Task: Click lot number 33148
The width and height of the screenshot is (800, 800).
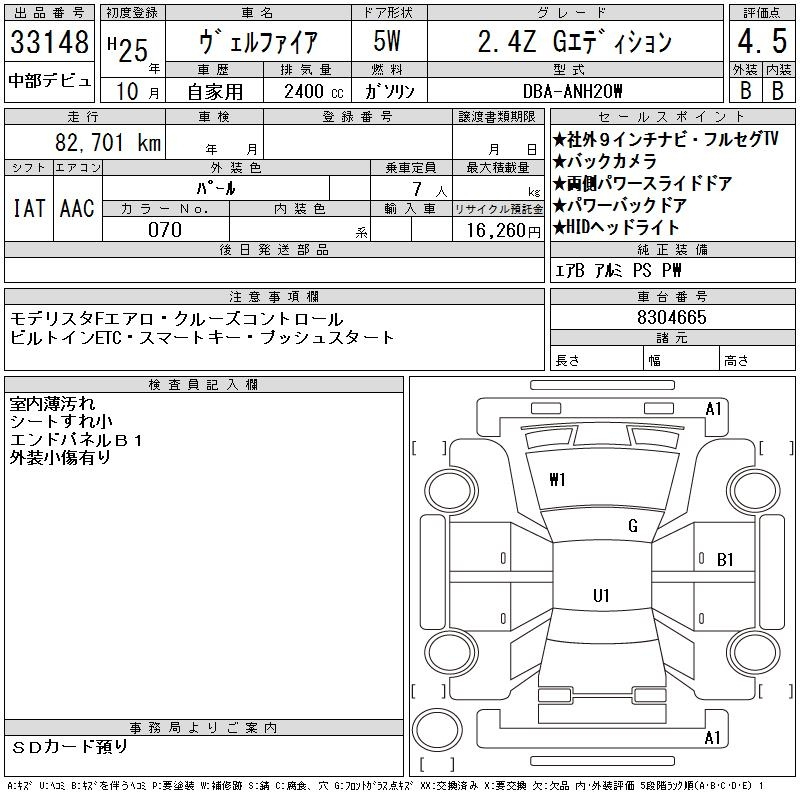Action: click(49, 42)
